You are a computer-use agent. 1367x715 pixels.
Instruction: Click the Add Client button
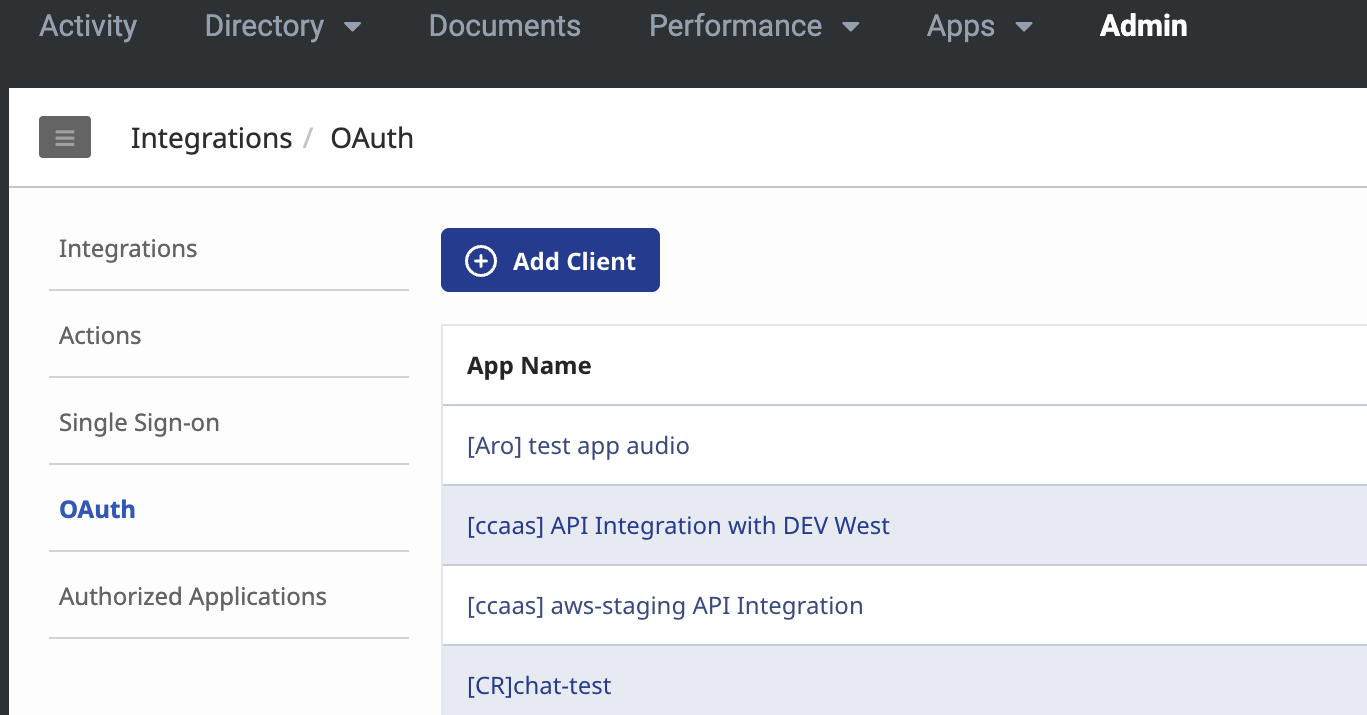pyautogui.click(x=550, y=261)
